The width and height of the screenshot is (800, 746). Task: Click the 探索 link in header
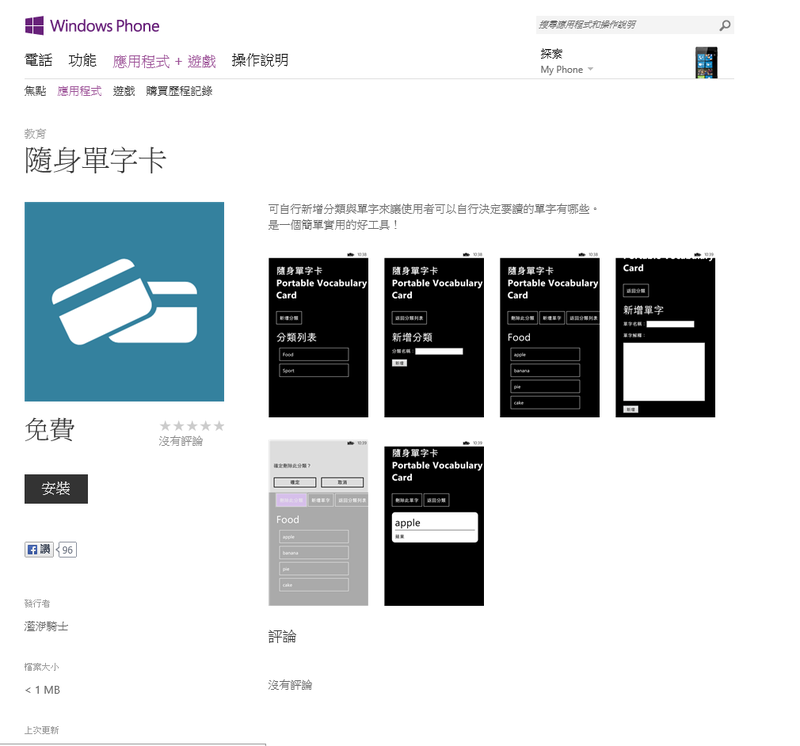pos(552,54)
